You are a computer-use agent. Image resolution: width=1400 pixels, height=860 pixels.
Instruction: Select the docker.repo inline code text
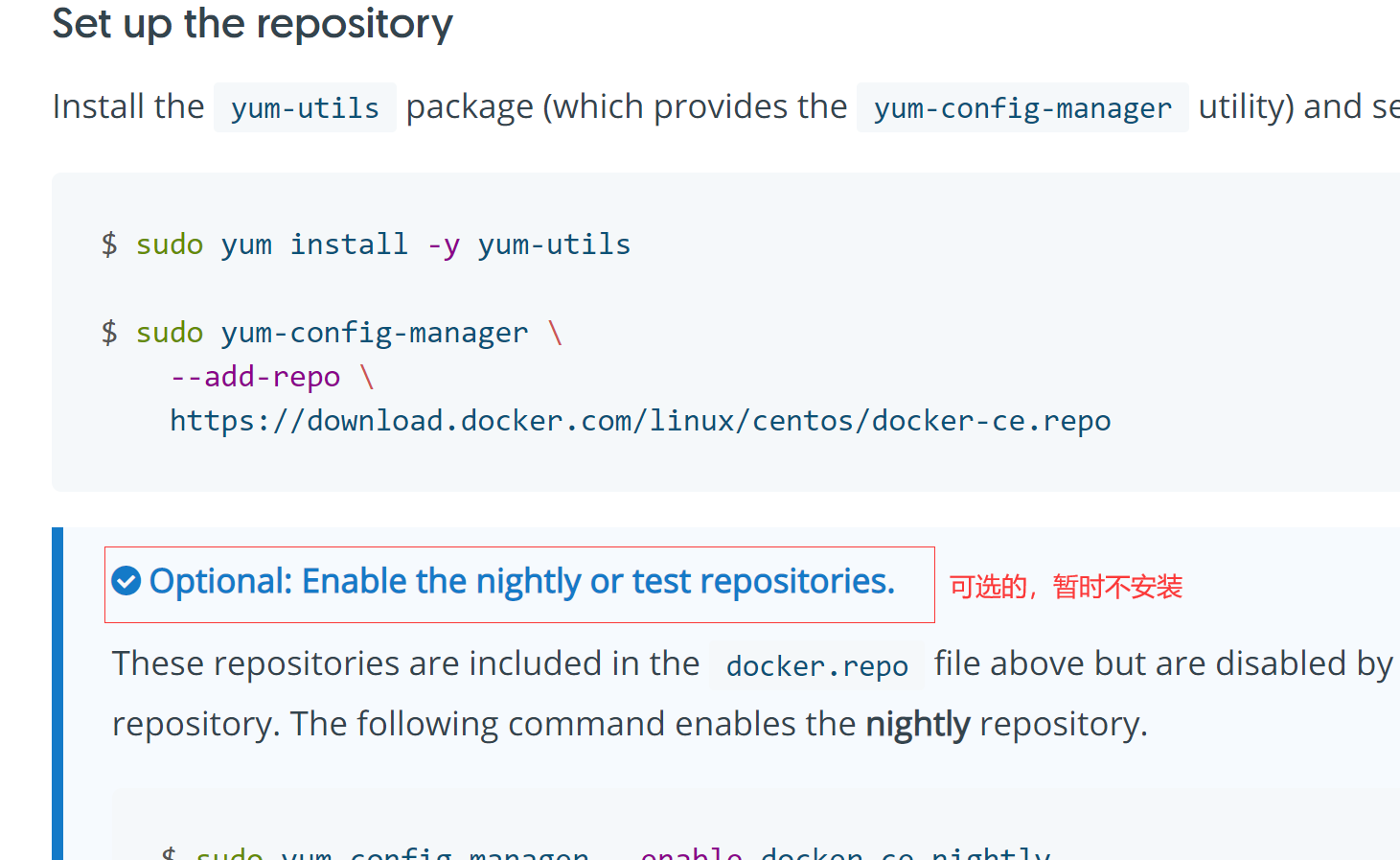tap(817, 665)
